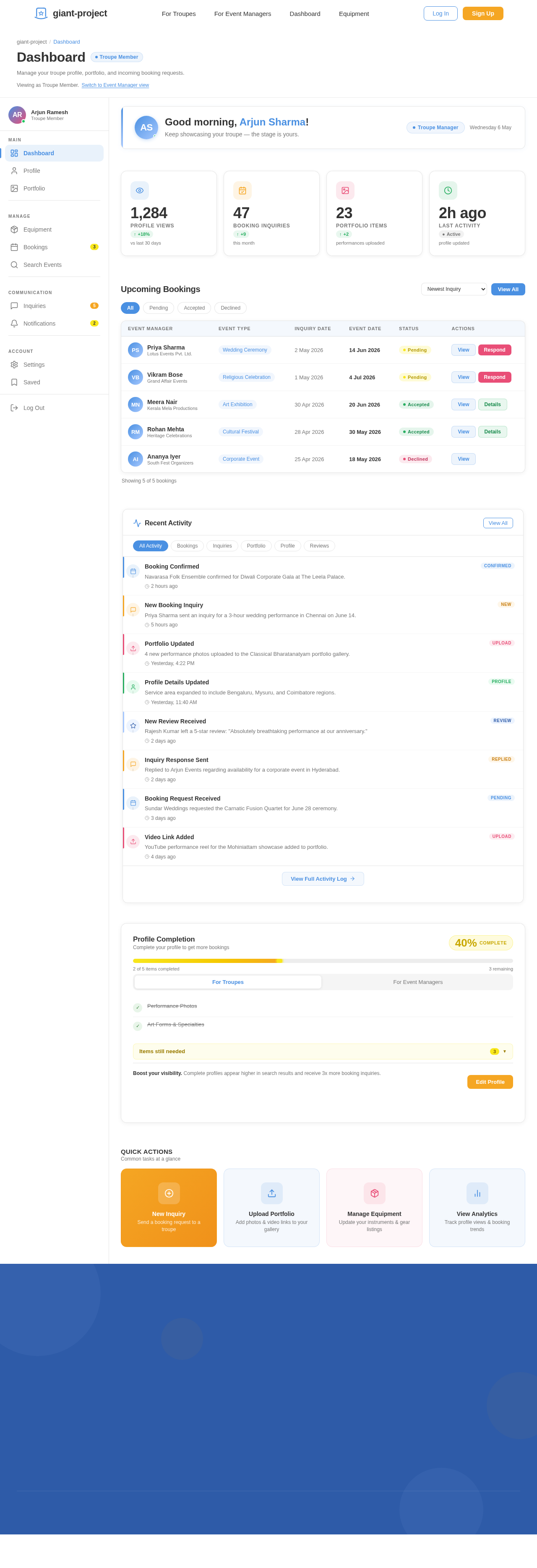Click Switch to Event Manager view link
Image resolution: width=537 pixels, height=1568 pixels.
[115, 85]
